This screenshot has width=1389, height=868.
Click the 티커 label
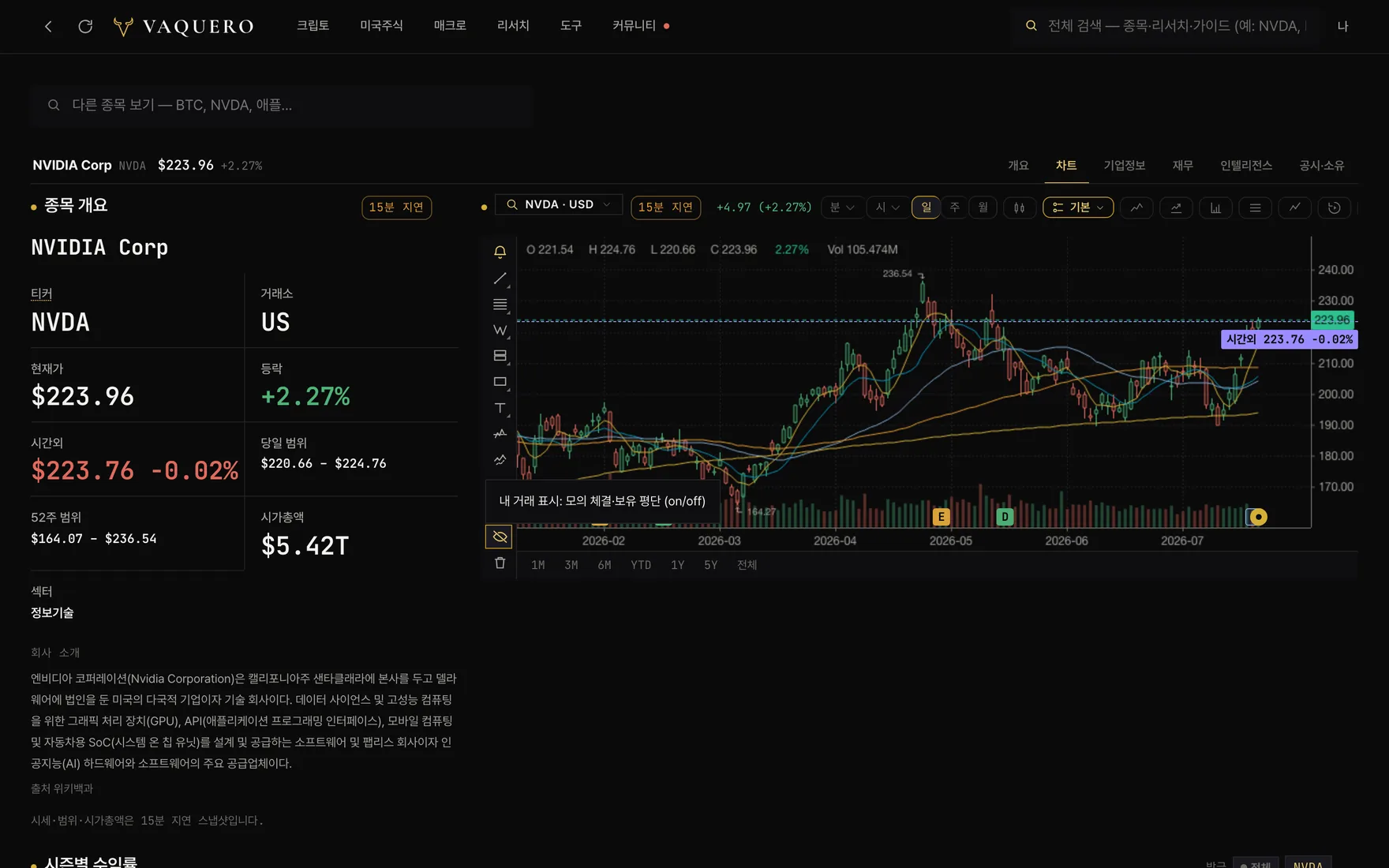[x=41, y=294]
